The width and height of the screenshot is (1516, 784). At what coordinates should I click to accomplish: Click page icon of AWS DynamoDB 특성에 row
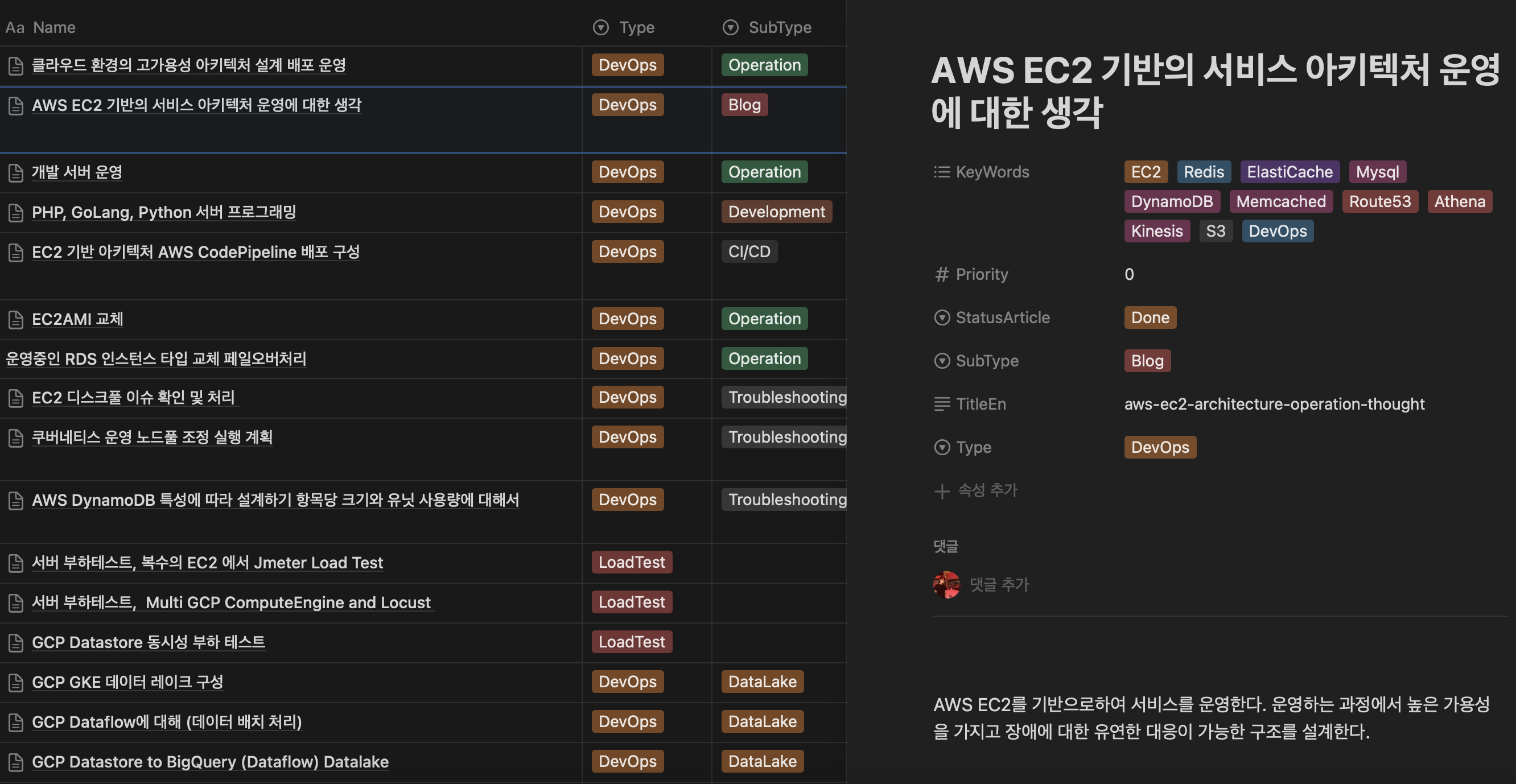coord(16,501)
